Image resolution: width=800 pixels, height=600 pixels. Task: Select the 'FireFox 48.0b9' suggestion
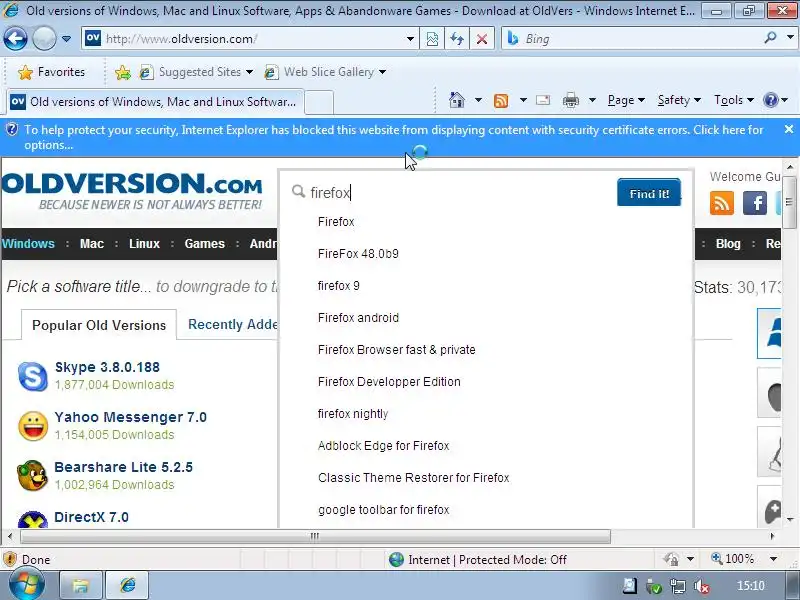click(358, 254)
